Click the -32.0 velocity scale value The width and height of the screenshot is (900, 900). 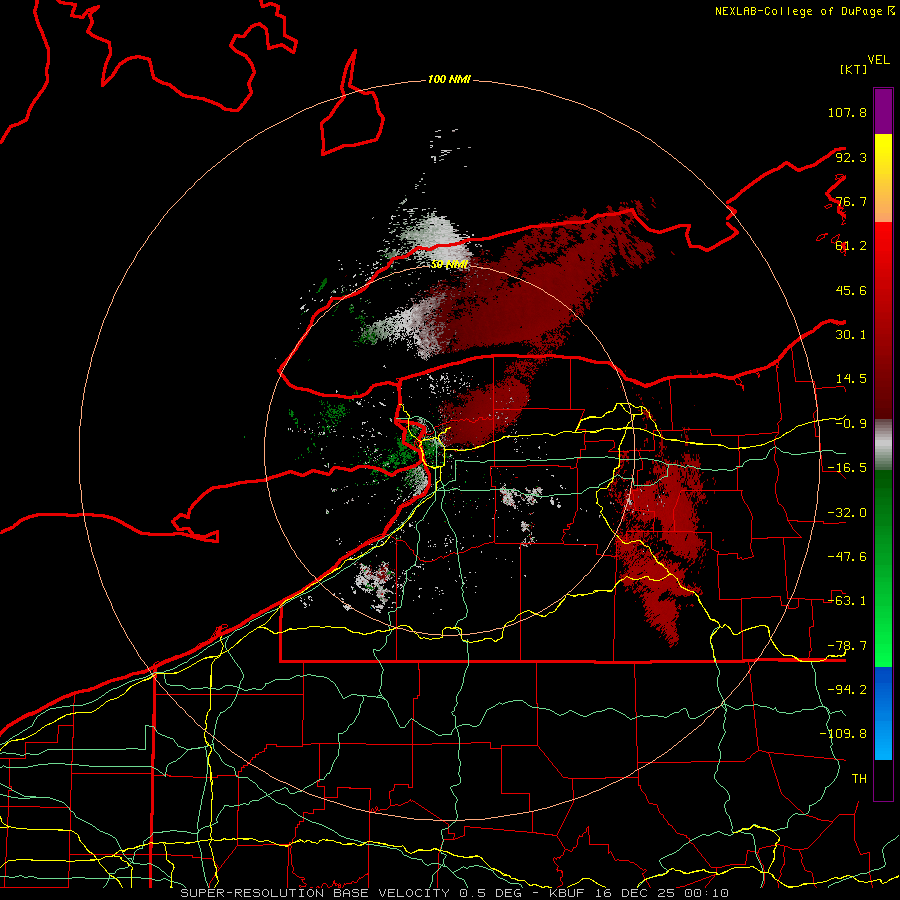(x=847, y=513)
